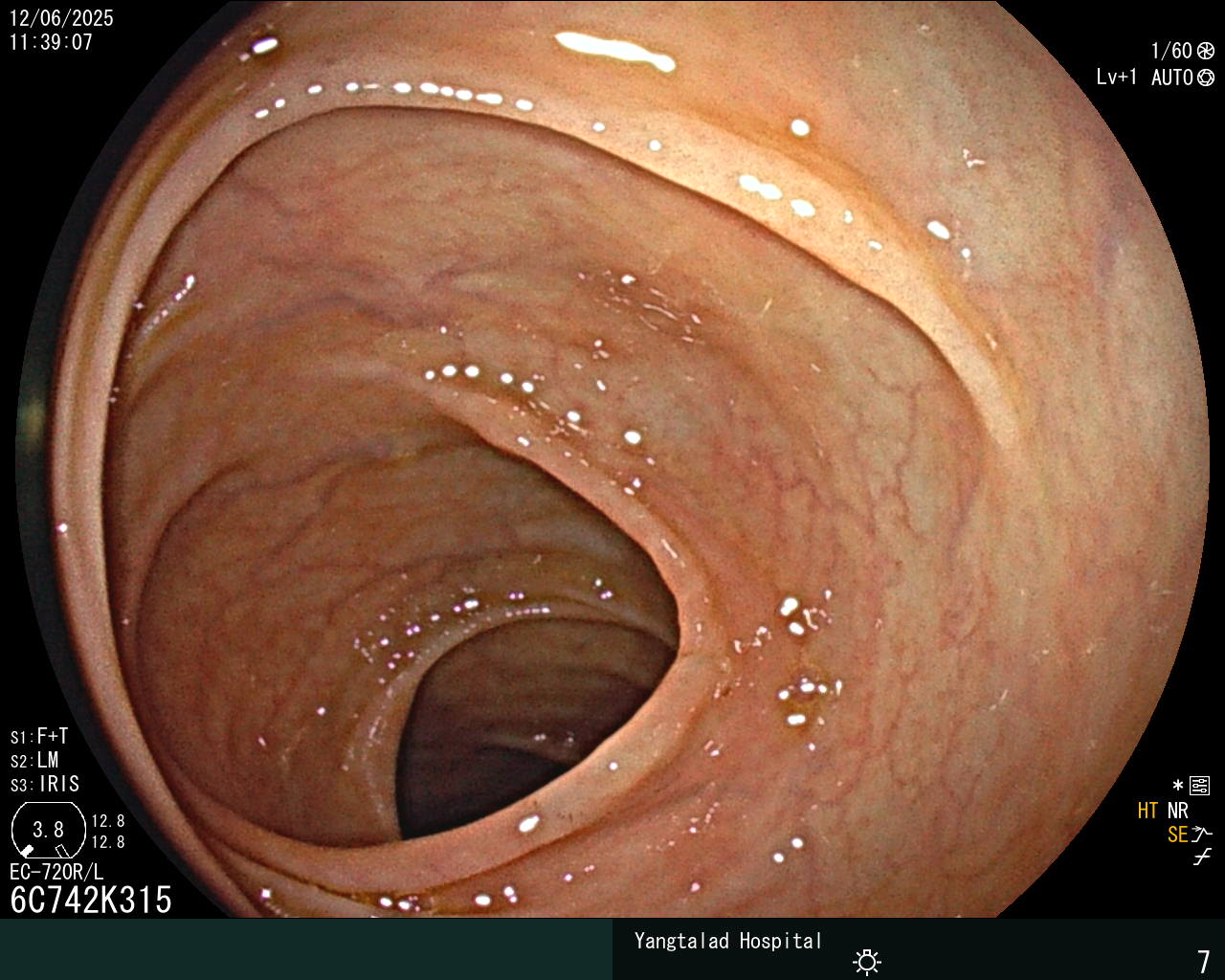Click the tone curve icon beside SE
1225x980 pixels.
pos(1202,835)
